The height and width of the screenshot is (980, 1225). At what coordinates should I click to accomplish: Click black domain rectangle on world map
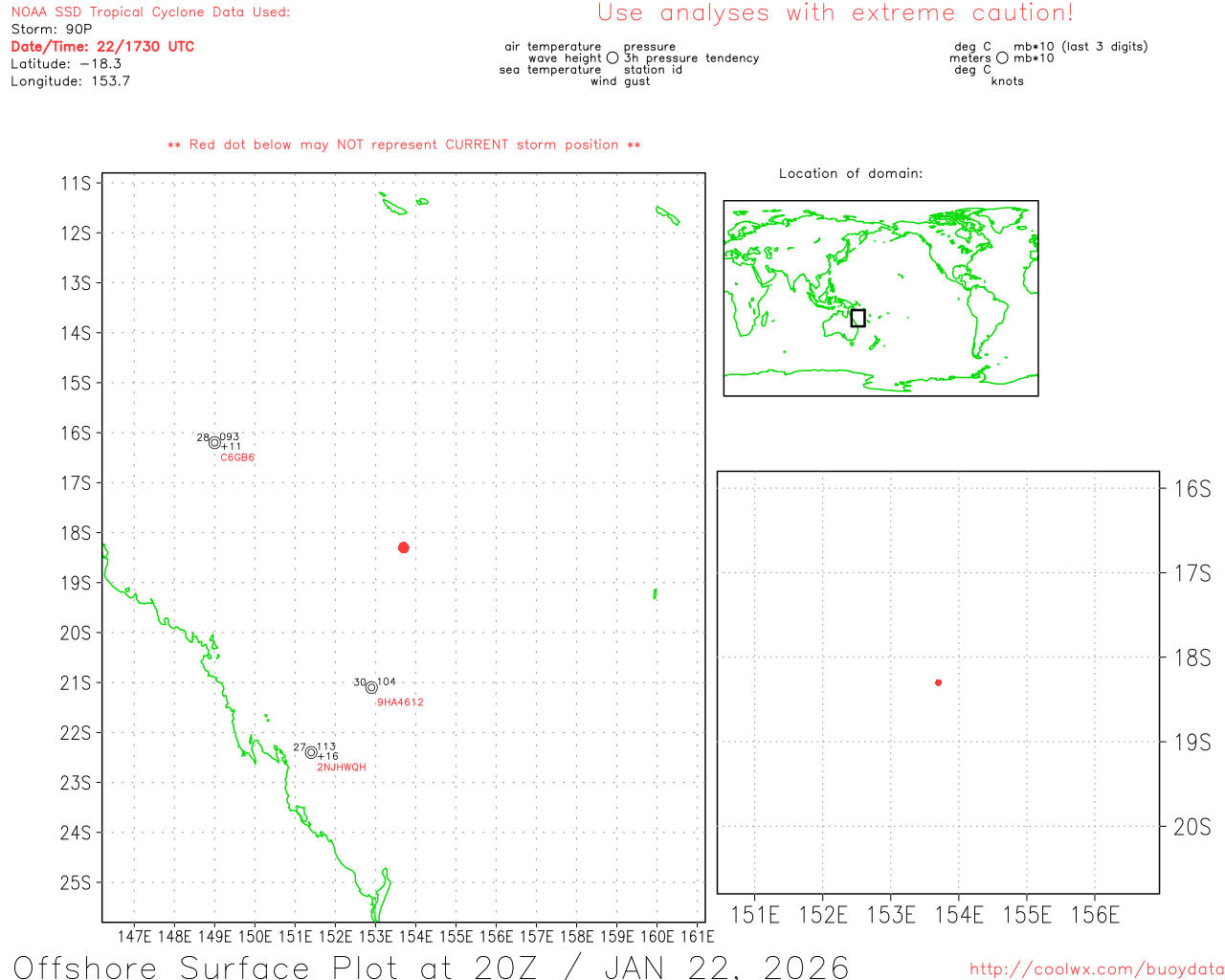coord(857,318)
